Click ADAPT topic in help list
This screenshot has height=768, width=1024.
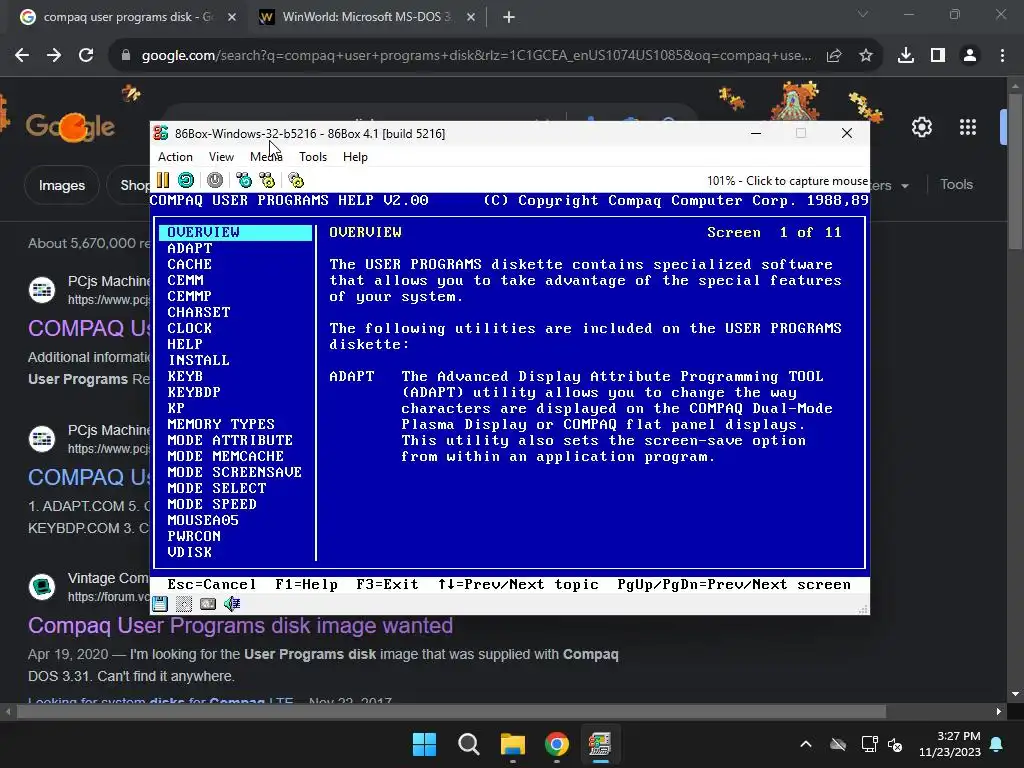[190, 248]
